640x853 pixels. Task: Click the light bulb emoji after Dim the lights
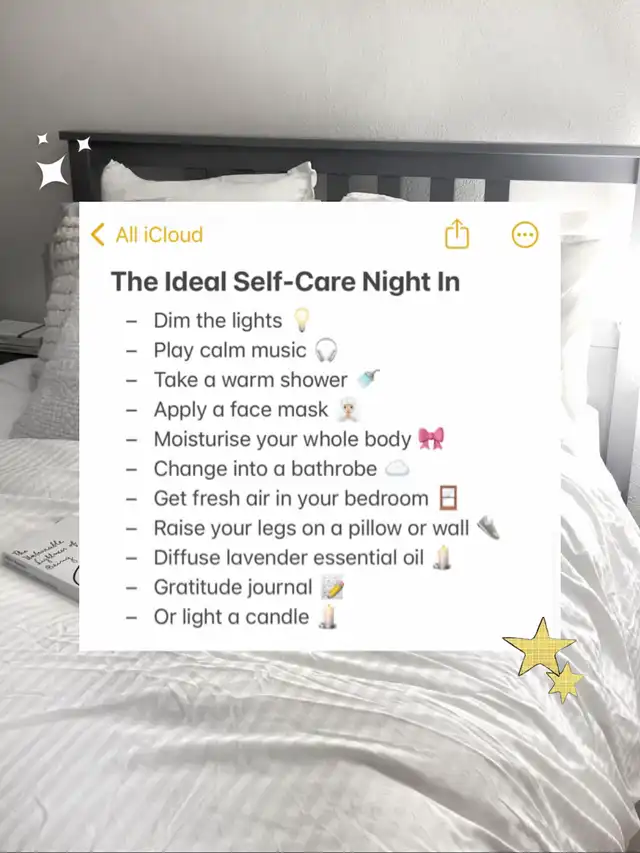[x=301, y=320]
